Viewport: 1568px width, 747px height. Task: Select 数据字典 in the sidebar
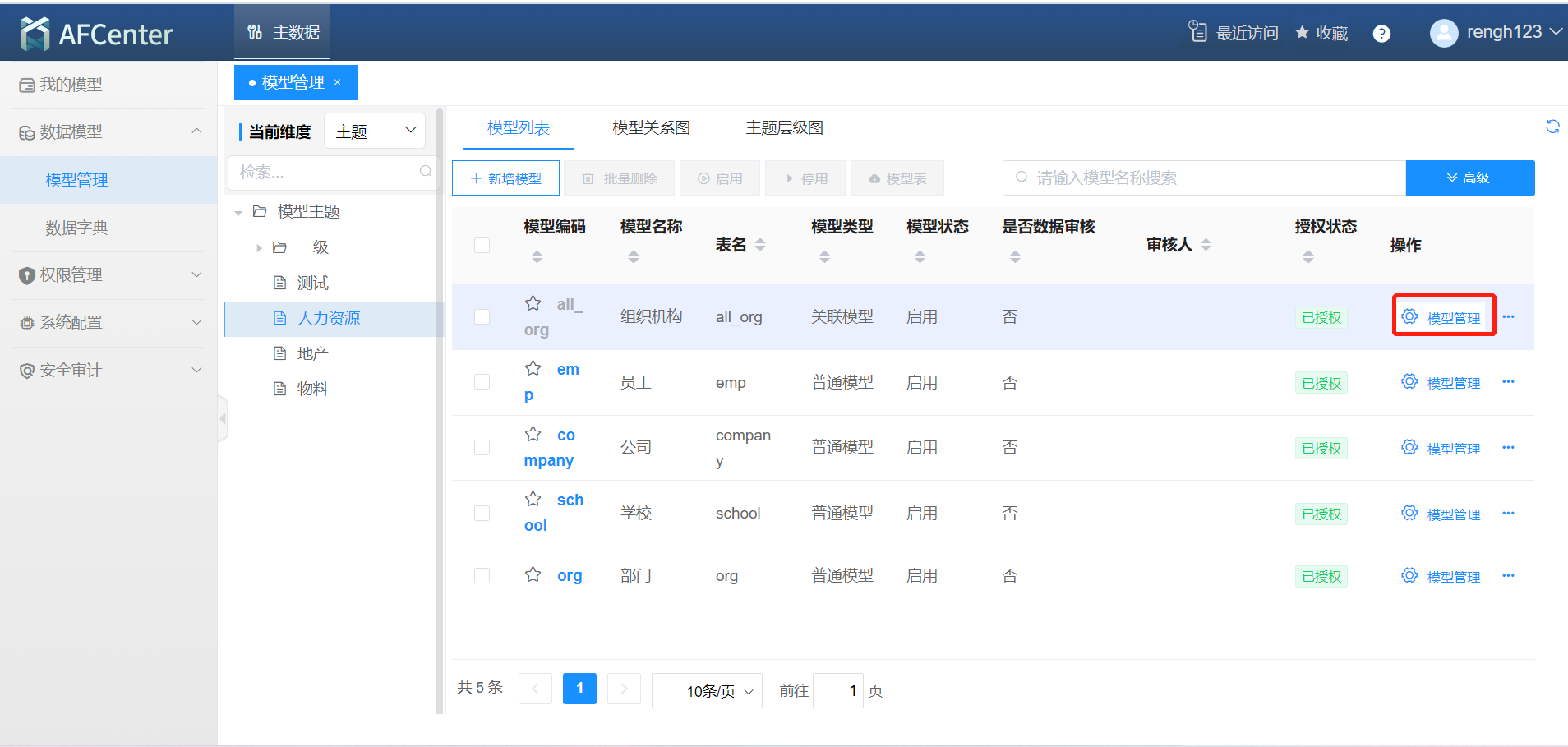click(76, 228)
